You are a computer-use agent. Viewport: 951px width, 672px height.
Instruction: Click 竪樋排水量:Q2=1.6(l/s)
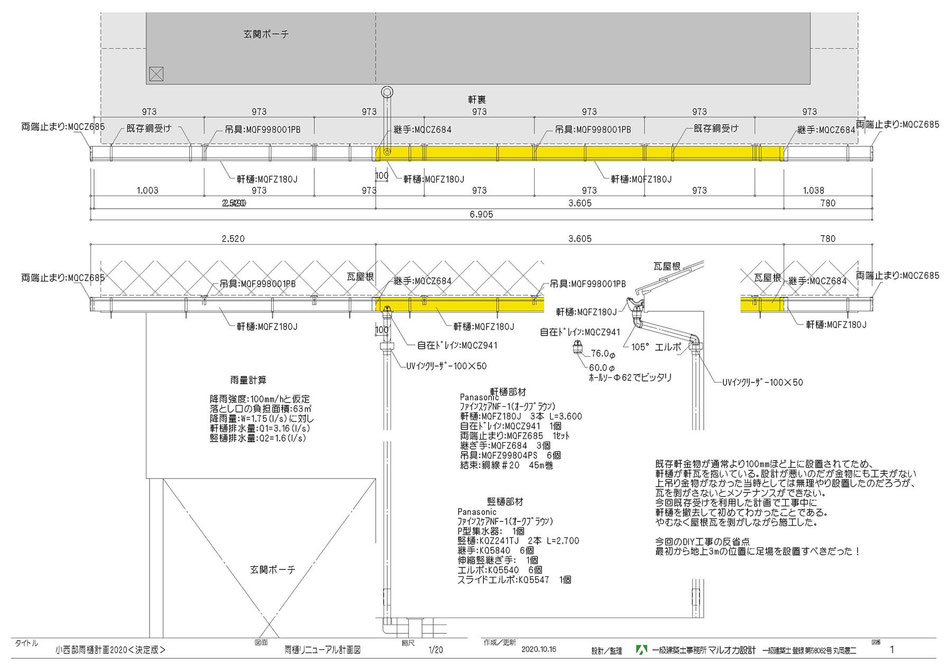pyautogui.click(x=258, y=438)
